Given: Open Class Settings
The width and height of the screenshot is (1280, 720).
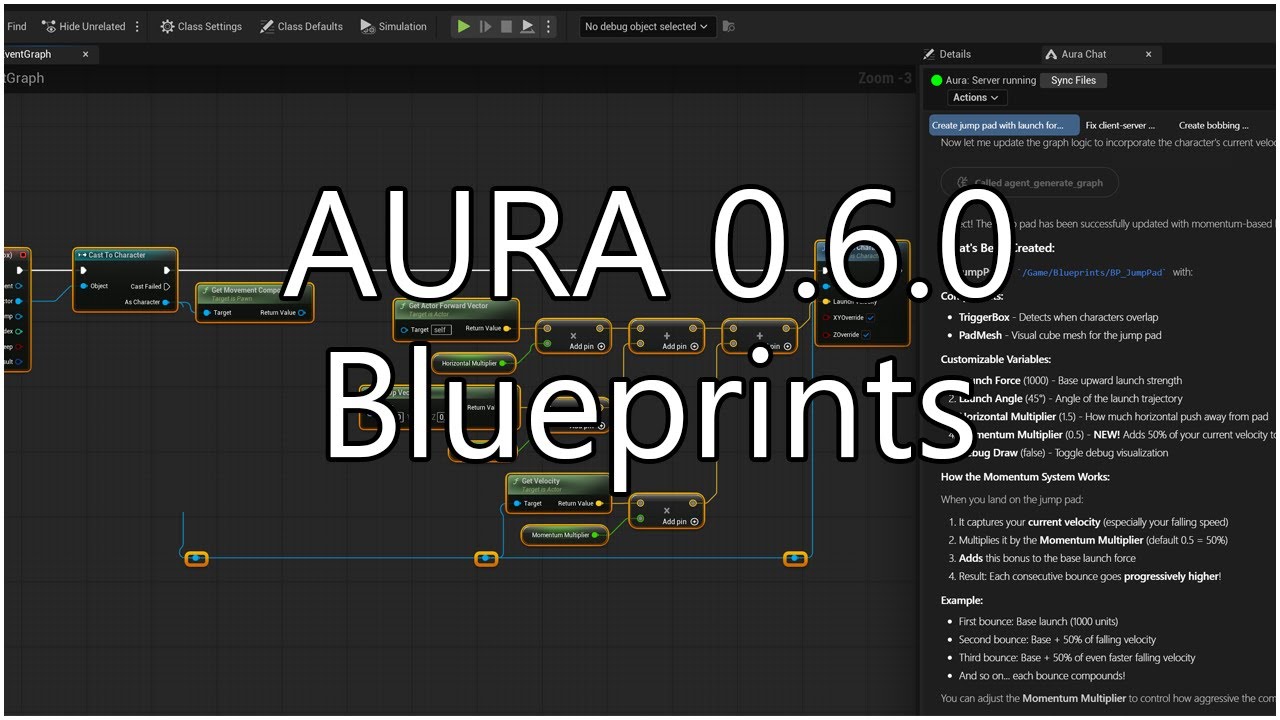Looking at the screenshot, I should 201,27.
